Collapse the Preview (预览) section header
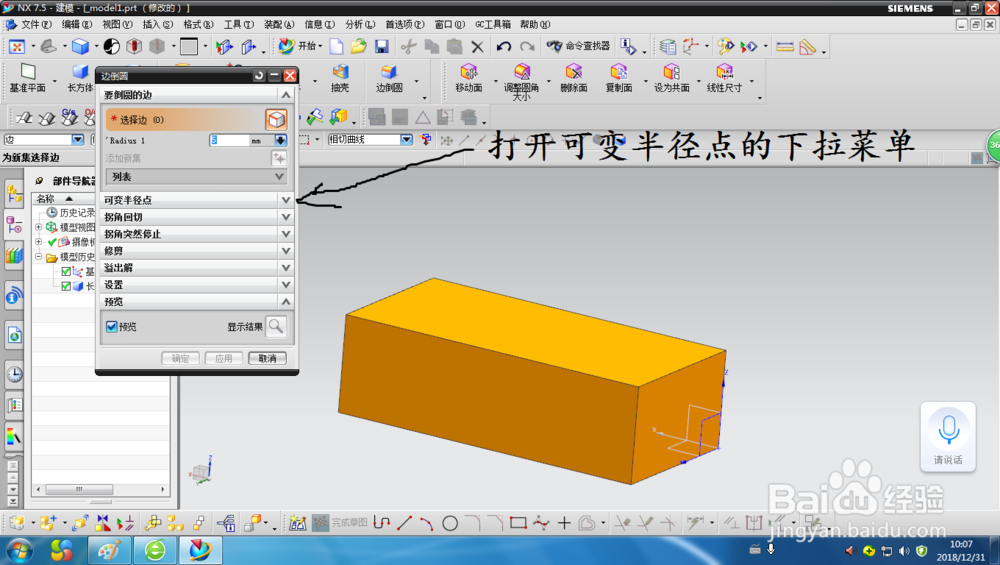 click(x=196, y=302)
